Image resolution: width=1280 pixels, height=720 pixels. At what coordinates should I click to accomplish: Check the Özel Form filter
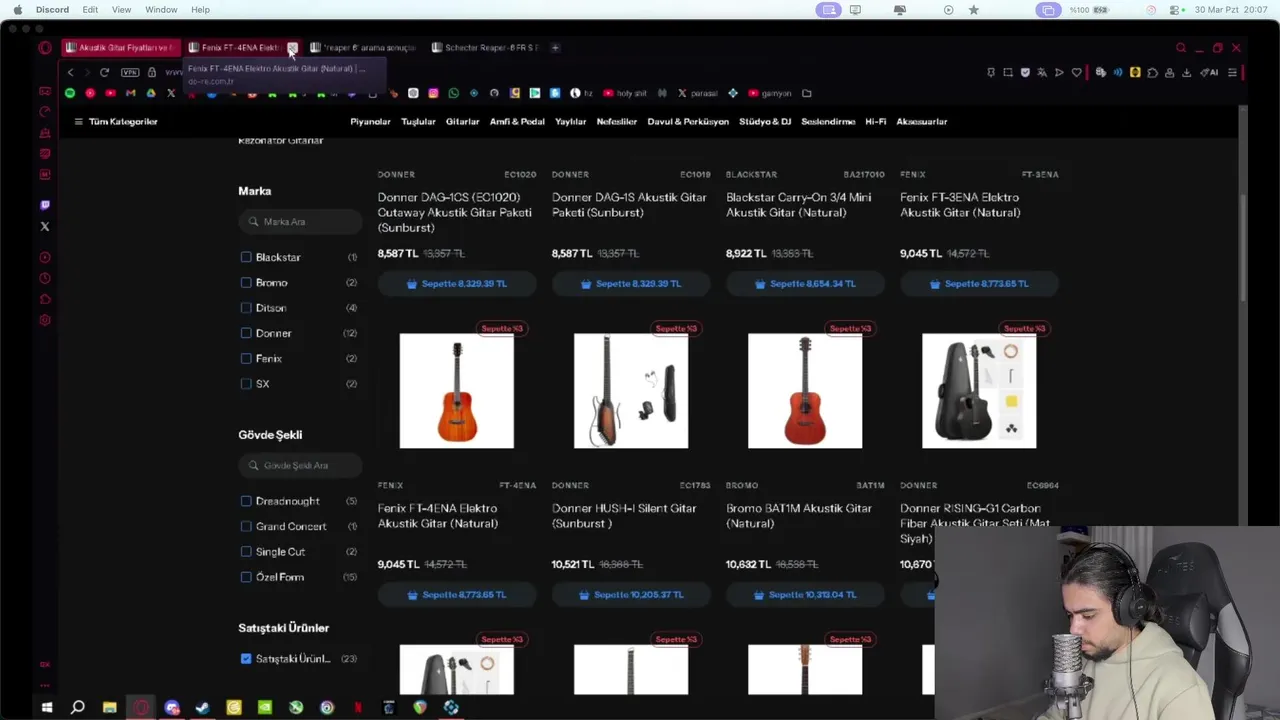click(246, 577)
